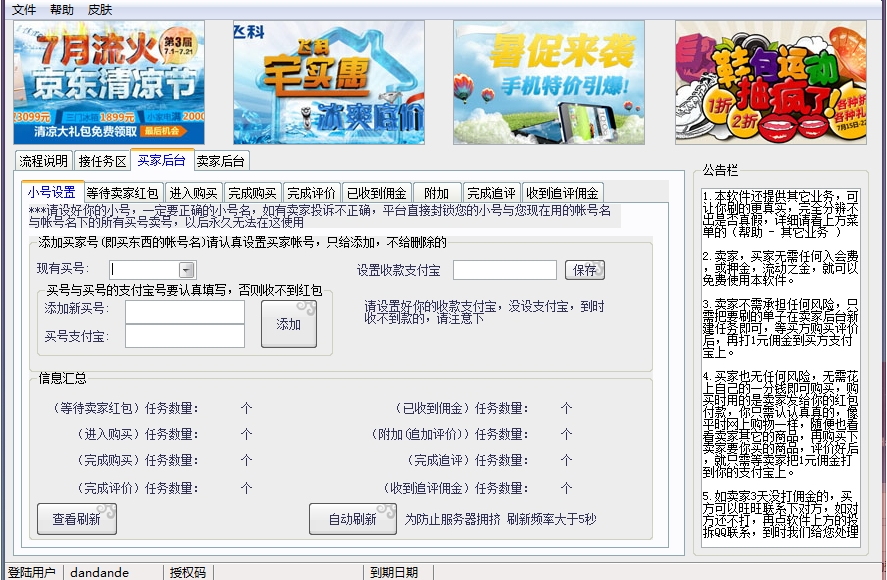This screenshot has height=580, width=887.
Task: Click the 为防止服务器拥挤 refresh frequency note
Action: pyautogui.click(x=500, y=519)
